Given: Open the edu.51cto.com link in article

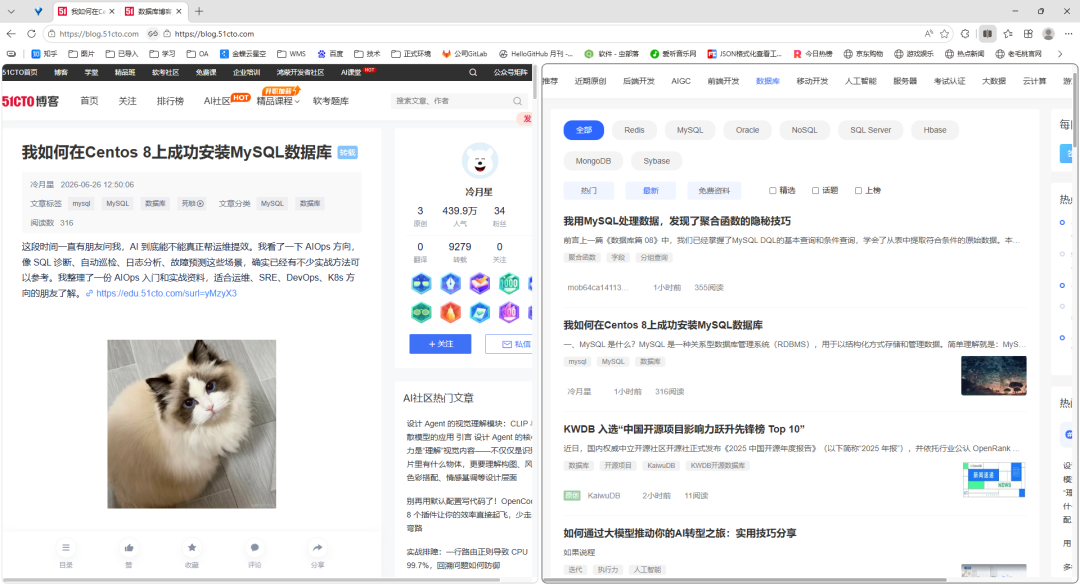Looking at the screenshot, I should click(x=166, y=294).
